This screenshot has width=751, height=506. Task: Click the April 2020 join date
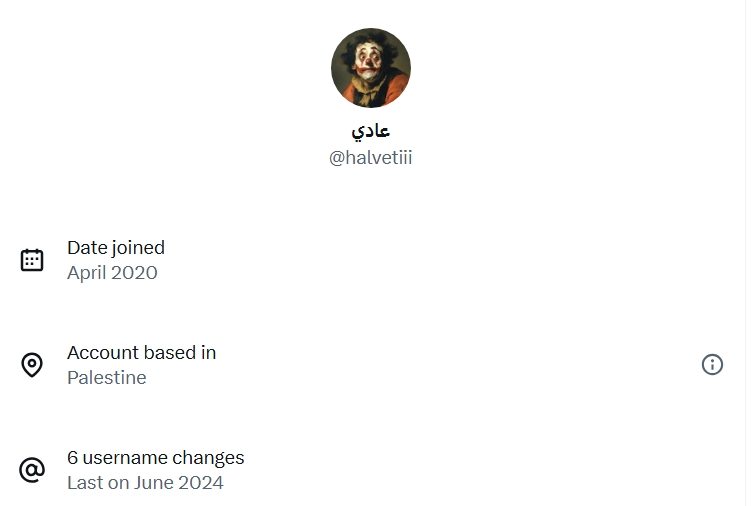coord(112,273)
